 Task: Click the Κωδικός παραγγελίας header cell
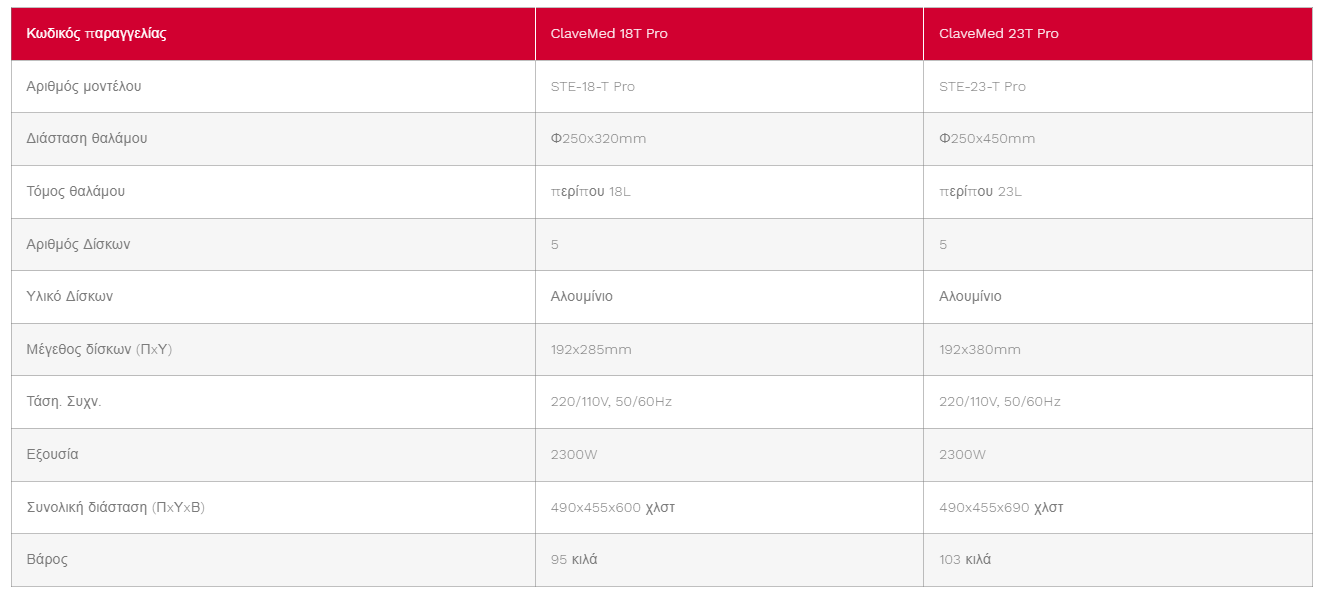[273, 34]
